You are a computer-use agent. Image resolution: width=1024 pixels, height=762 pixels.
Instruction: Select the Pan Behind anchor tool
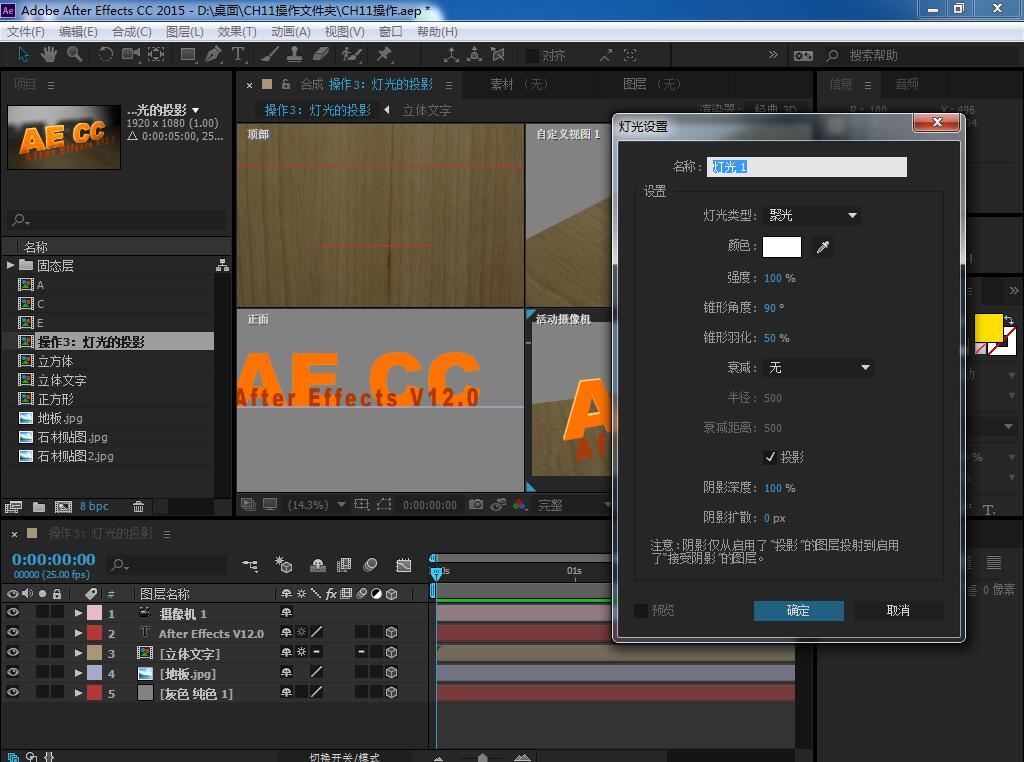pyautogui.click(x=156, y=55)
